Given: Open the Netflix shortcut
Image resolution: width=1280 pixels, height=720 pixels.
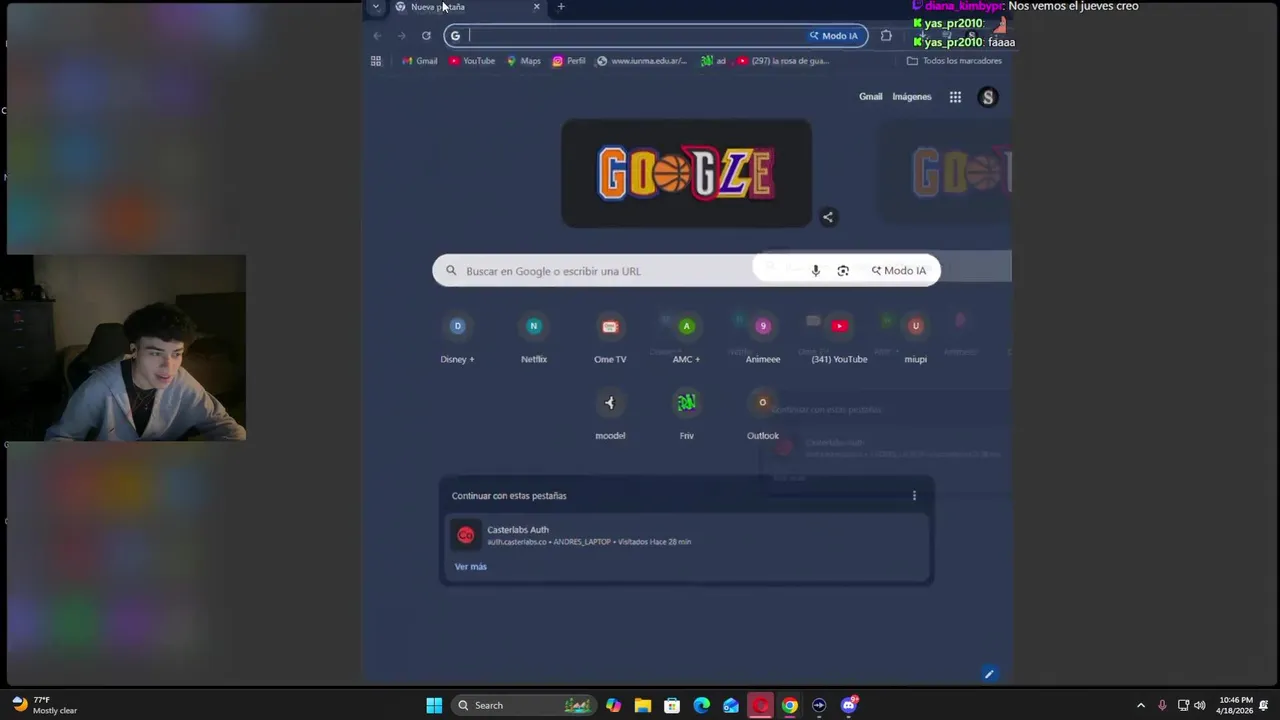Looking at the screenshot, I should click(x=534, y=339).
